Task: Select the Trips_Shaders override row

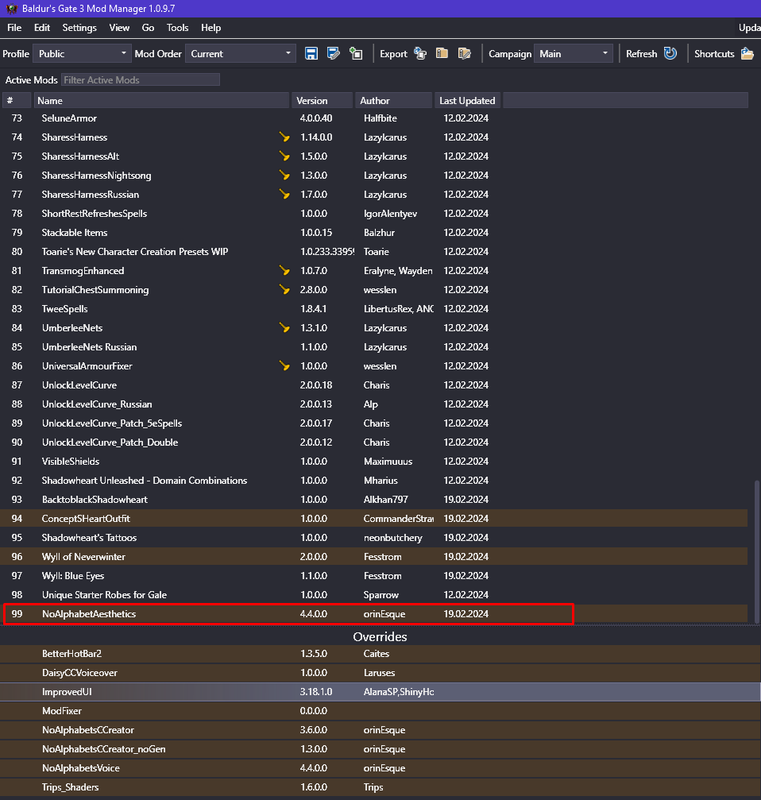Action: [380, 787]
